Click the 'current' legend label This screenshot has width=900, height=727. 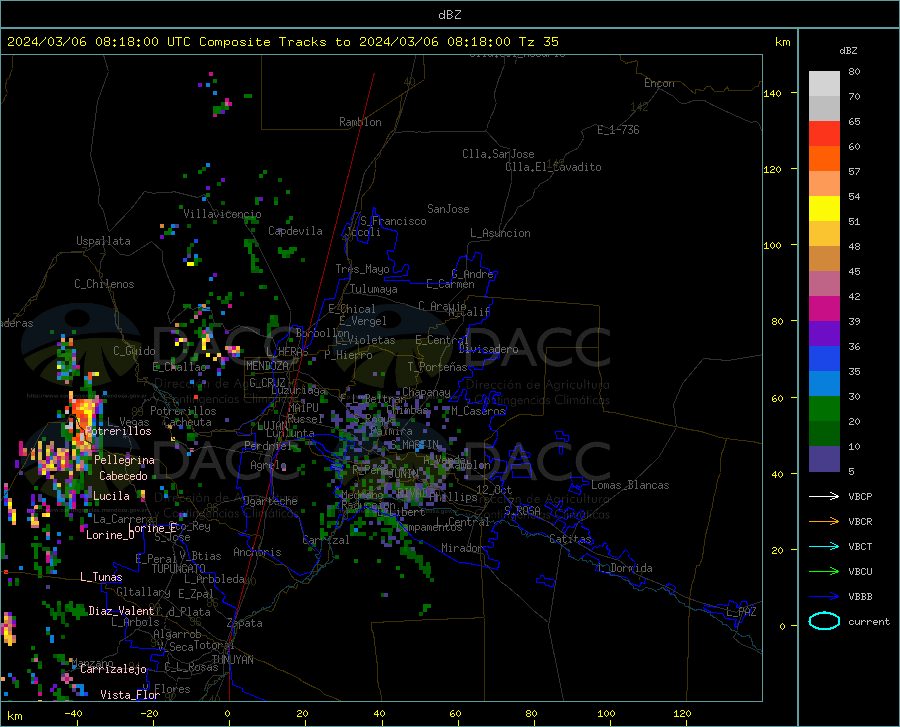click(869, 621)
